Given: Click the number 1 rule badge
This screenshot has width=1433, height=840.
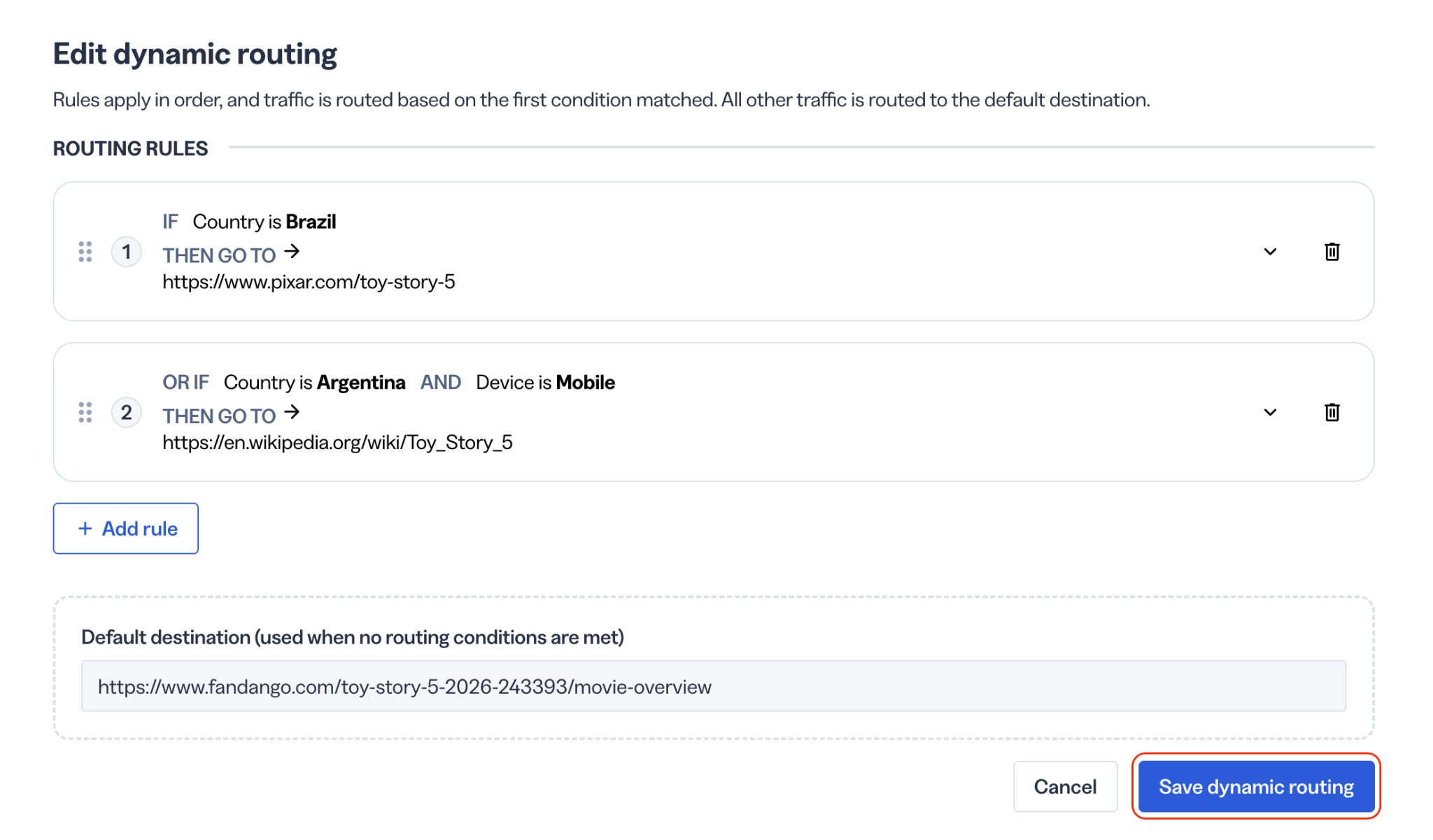Looking at the screenshot, I should click(x=127, y=252).
